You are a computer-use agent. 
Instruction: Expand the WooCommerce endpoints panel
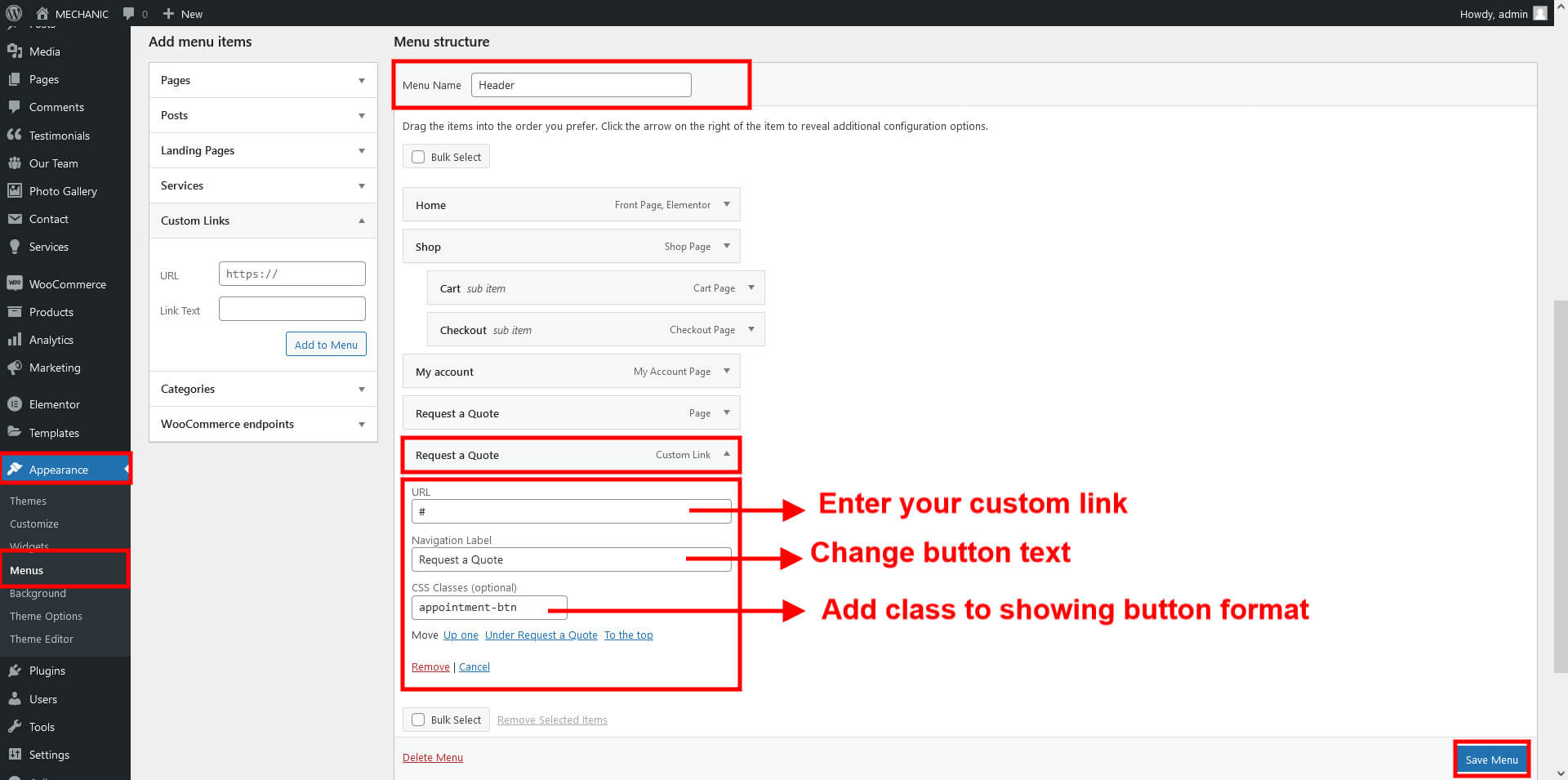click(361, 424)
